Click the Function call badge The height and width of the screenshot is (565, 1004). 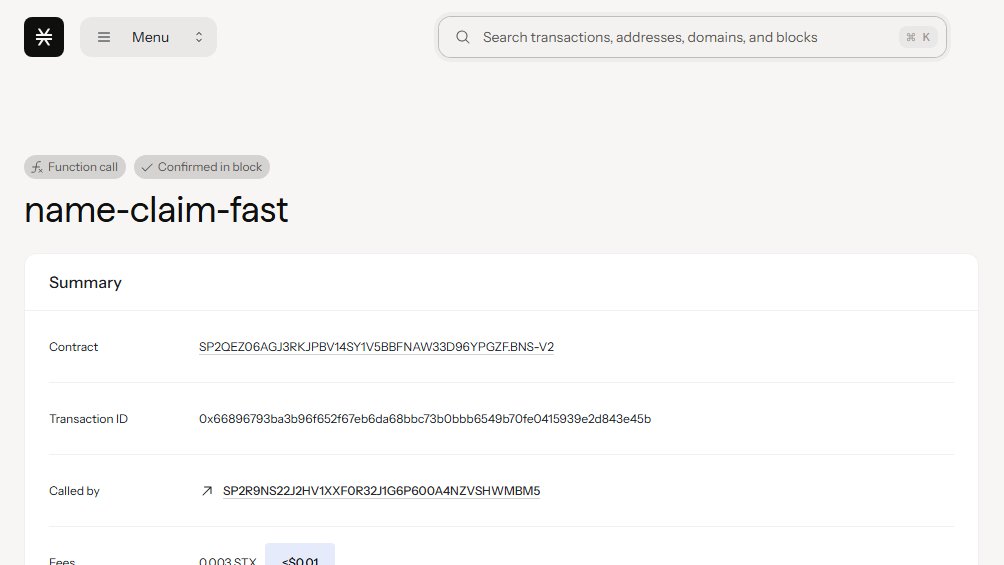point(75,167)
